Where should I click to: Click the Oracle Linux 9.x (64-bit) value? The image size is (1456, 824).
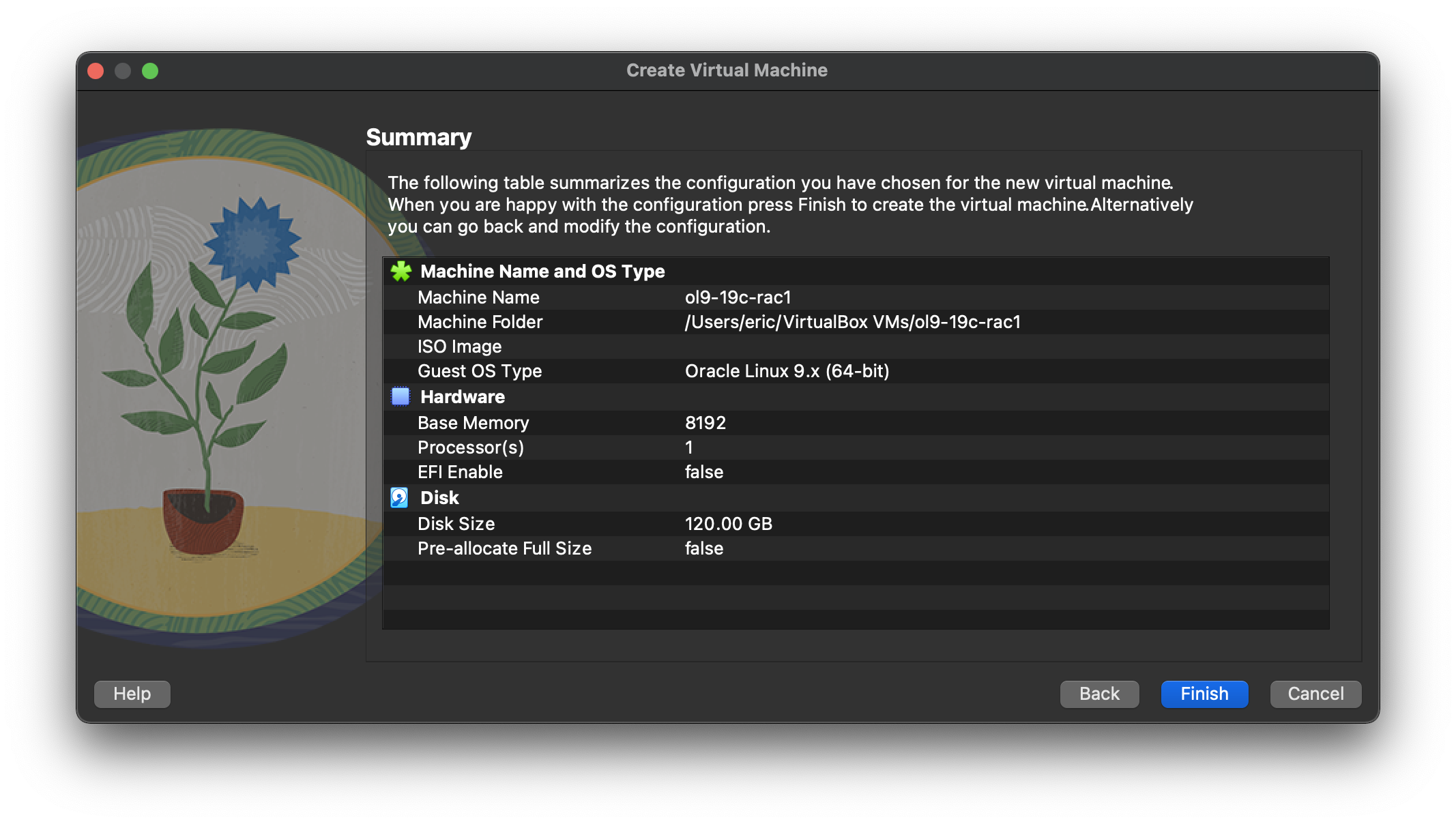coord(787,371)
